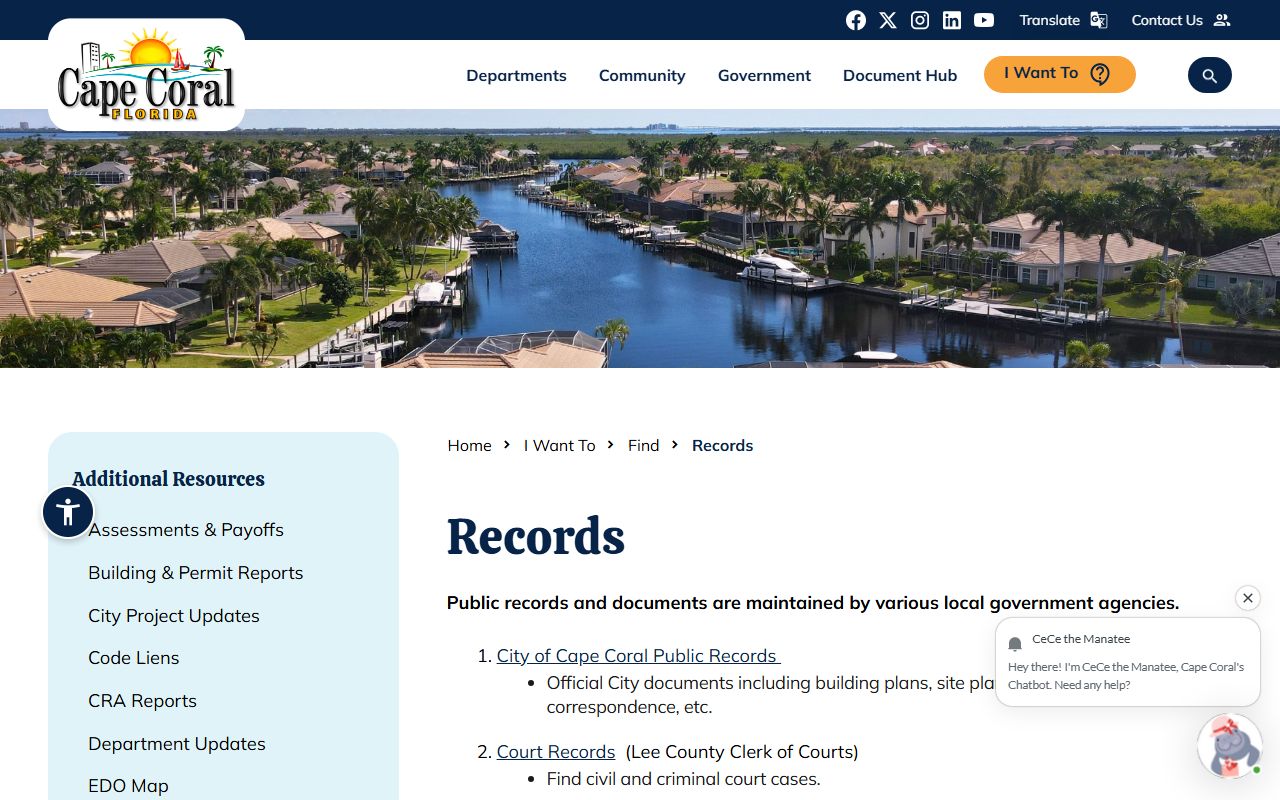Click the Records breadcrumb
1280x800 pixels.
point(722,445)
